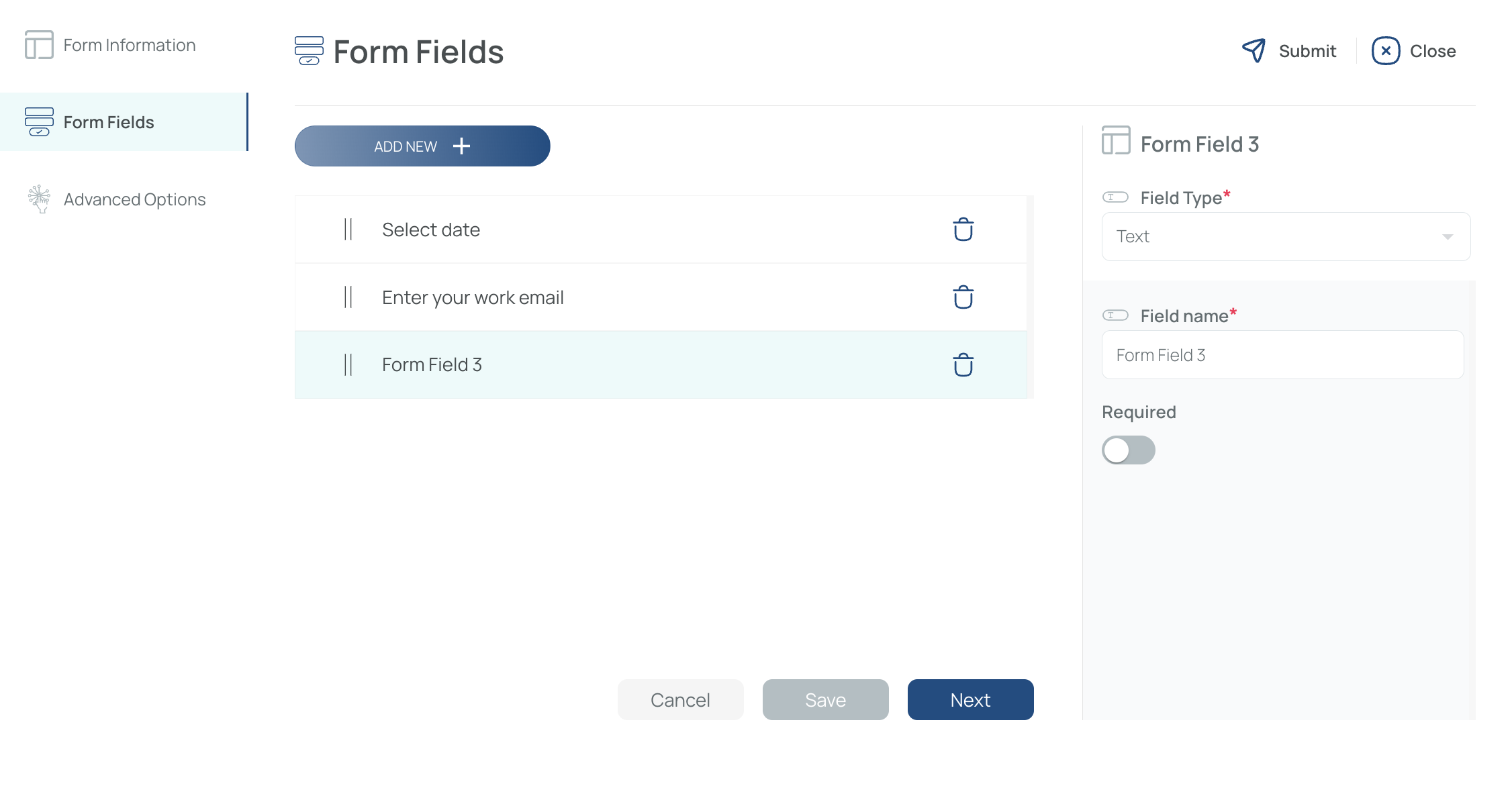
Task: Click the drag handle of Form Field 3 row
Action: (x=348, y=364)
